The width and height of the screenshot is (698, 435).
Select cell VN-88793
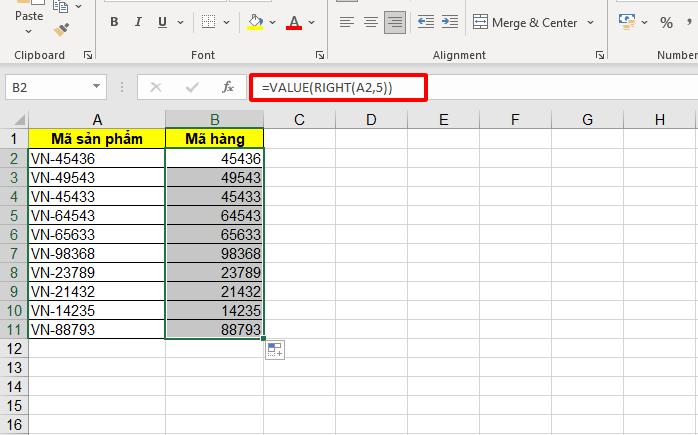point(97,329)
